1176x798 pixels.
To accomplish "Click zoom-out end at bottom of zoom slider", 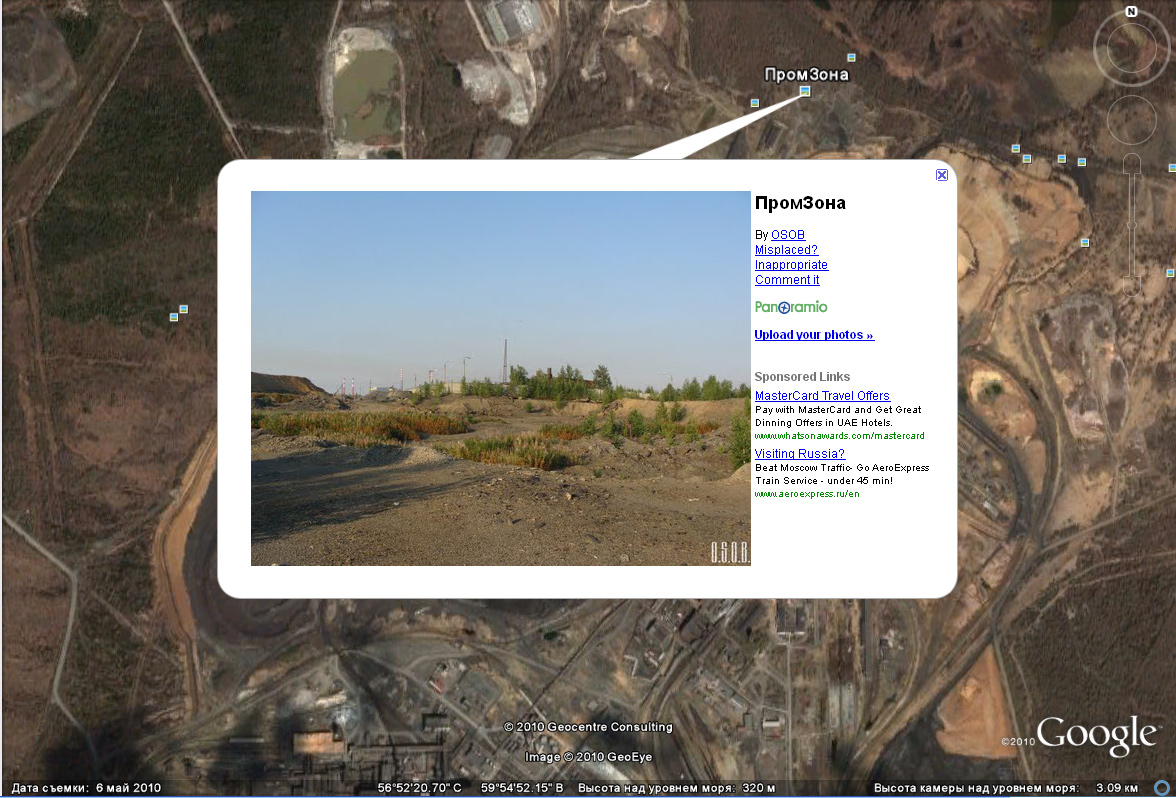I will point(1132,286).
